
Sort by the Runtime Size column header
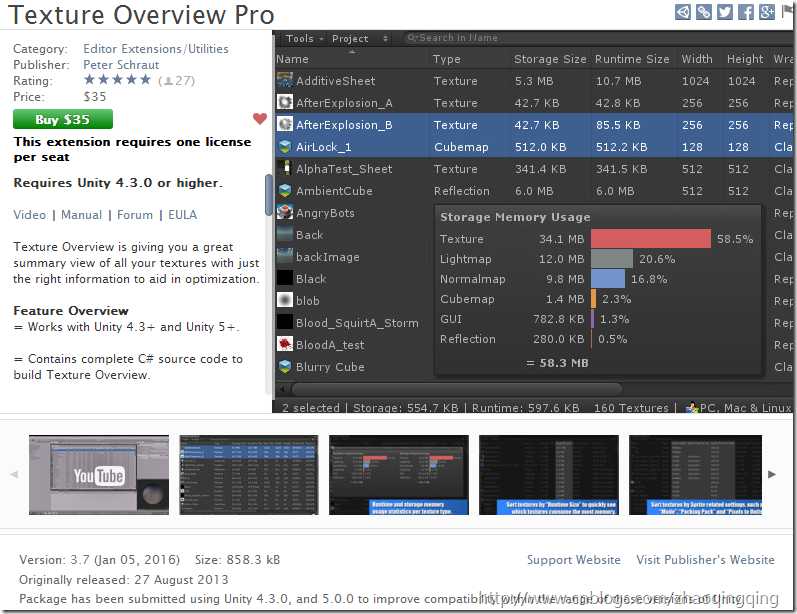(632, 59)
